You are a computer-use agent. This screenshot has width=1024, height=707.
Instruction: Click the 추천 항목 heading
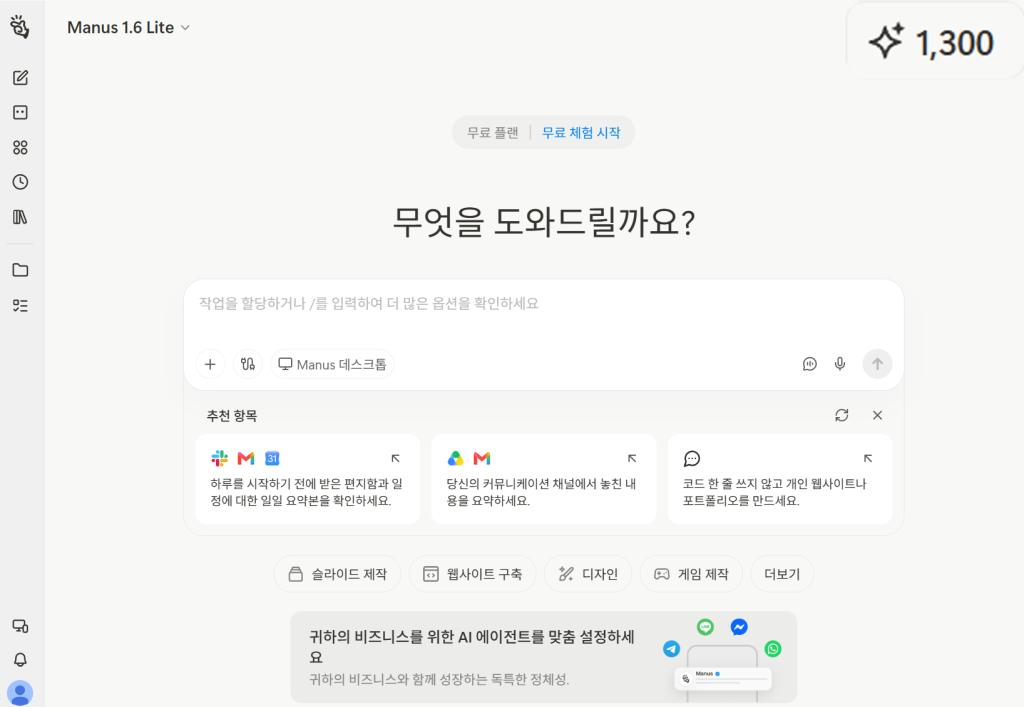[x=232, y=416]
